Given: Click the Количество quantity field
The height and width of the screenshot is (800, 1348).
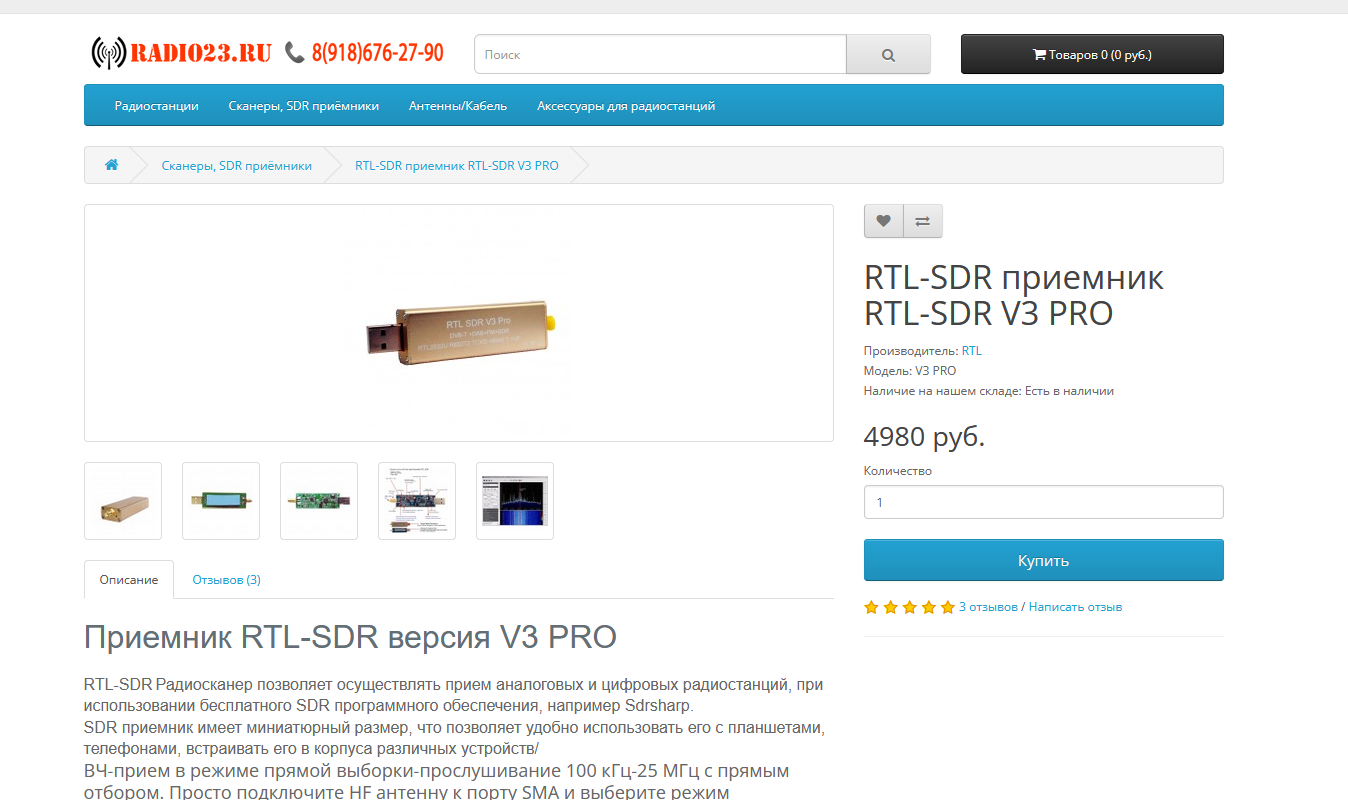Looking at the screenshot, I should (x=1044, y=502).
